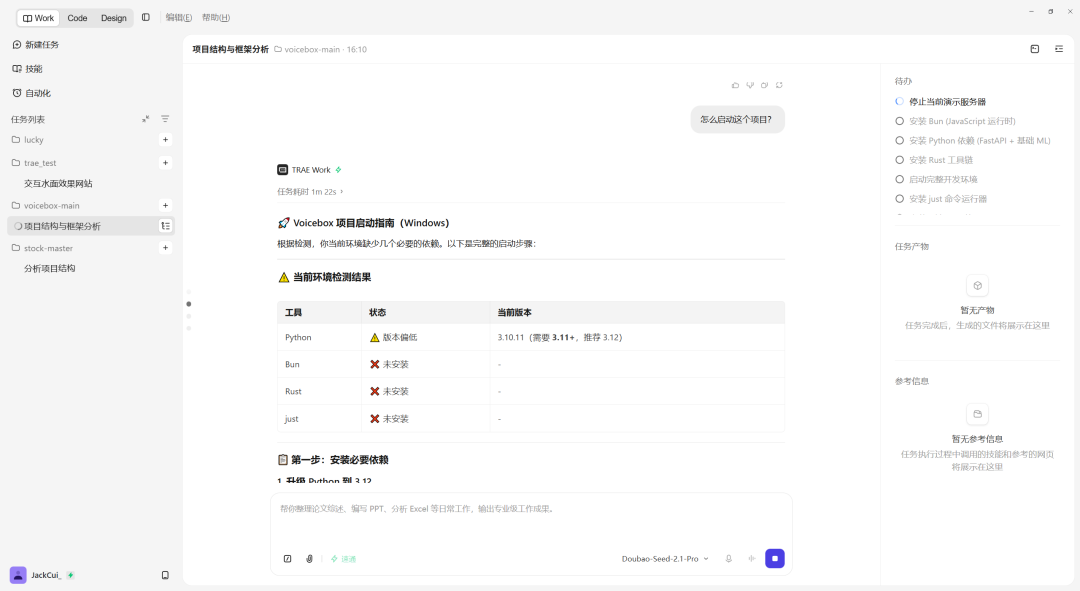The image size is (1080, 591).
Task: Click the copy icon above the user message
Action: pos(765,85)
